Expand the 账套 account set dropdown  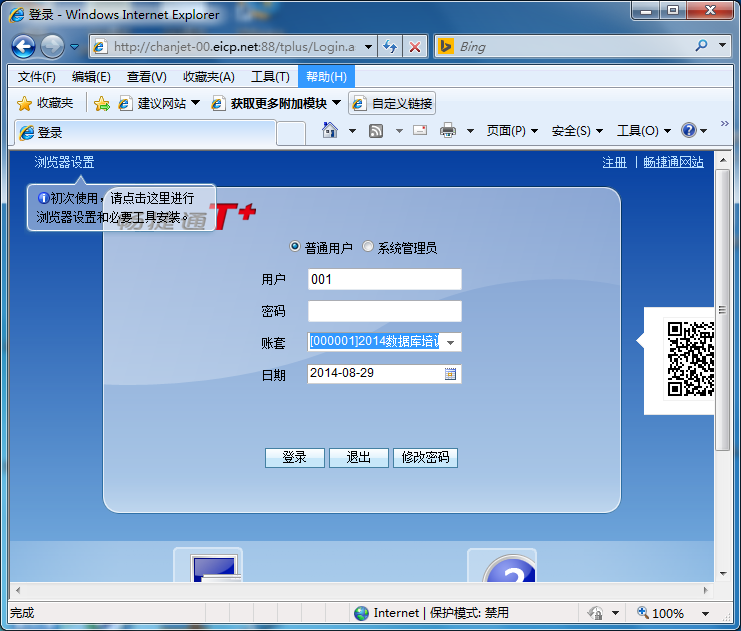pyautogui.click(x=451, y=342)
